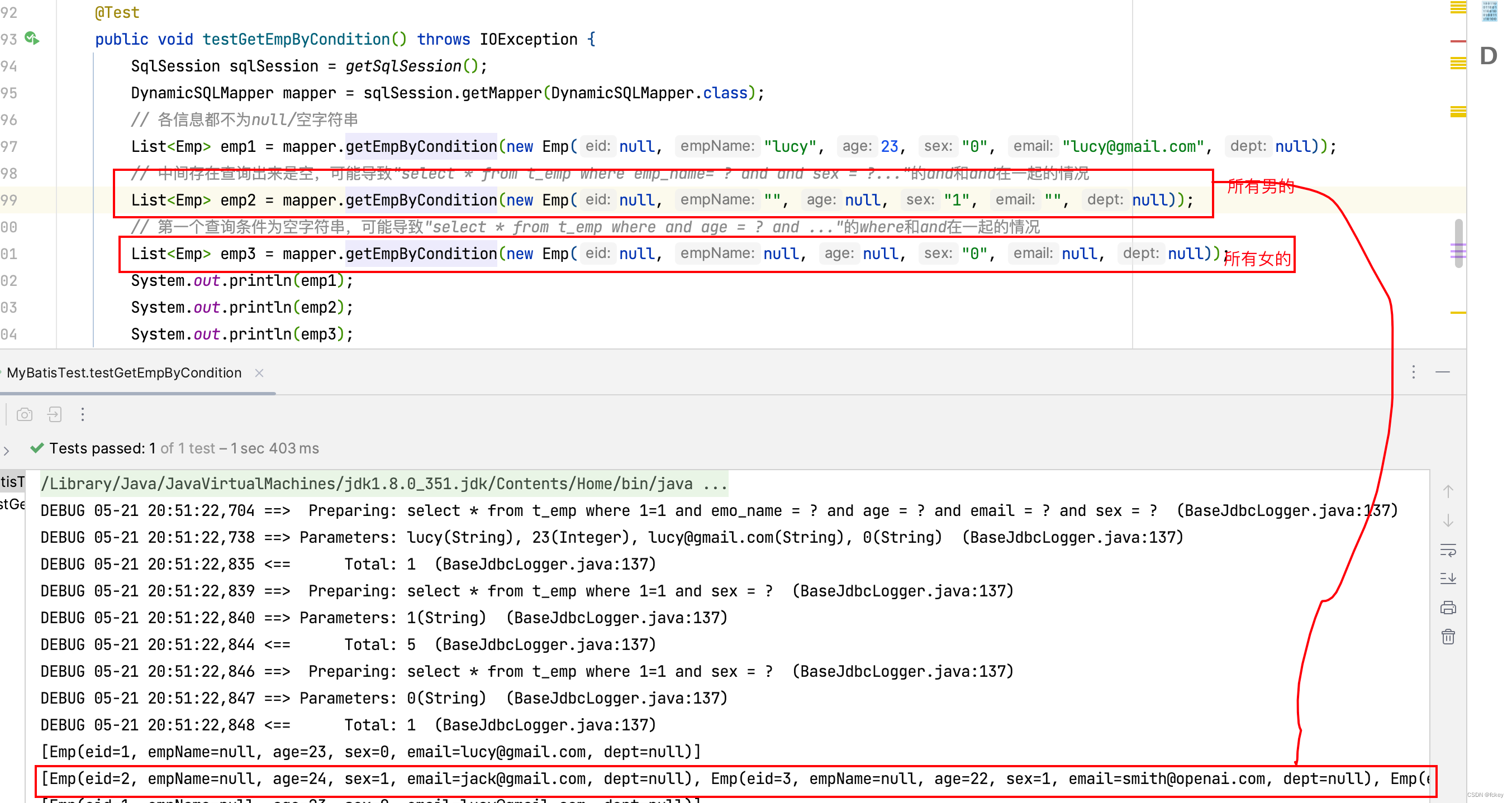Viewport: 1512px width, 803px height.
Task: Click DynamicSQLMapper.class reference
Action: [649, 93]
